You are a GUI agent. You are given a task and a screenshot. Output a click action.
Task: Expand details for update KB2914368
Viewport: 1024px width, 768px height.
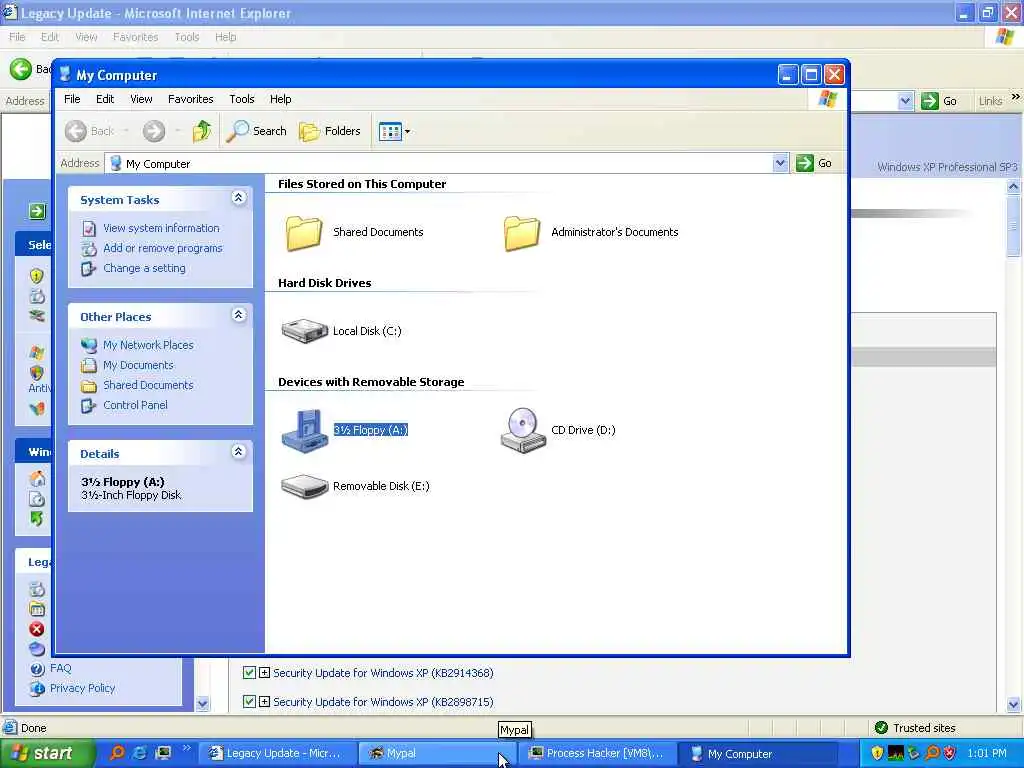click(x=264, y=673)
